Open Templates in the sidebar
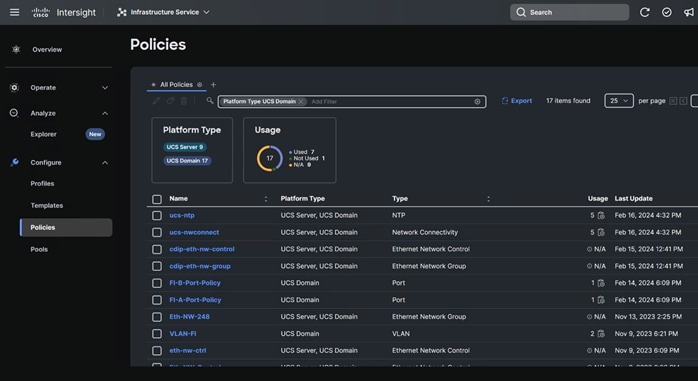 [x=47, y=206]
